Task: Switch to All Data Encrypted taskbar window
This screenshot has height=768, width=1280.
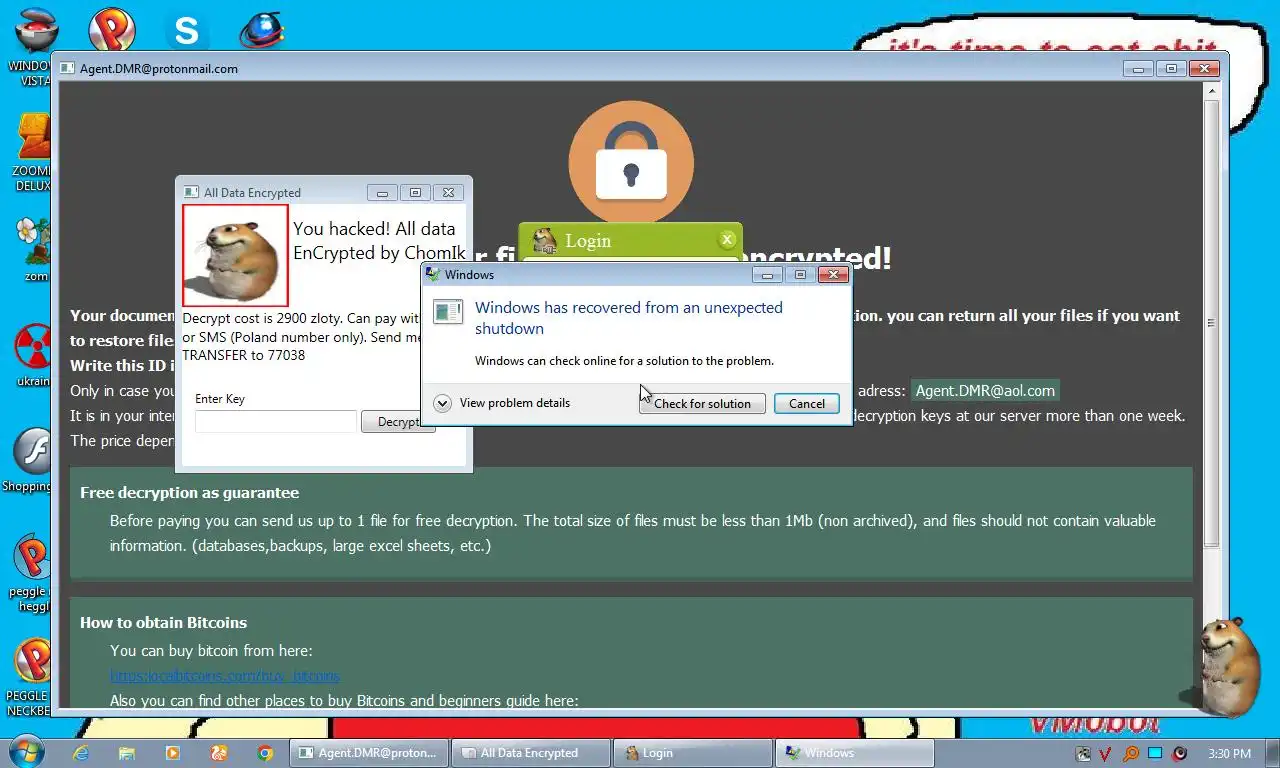Action: [531, 753]
